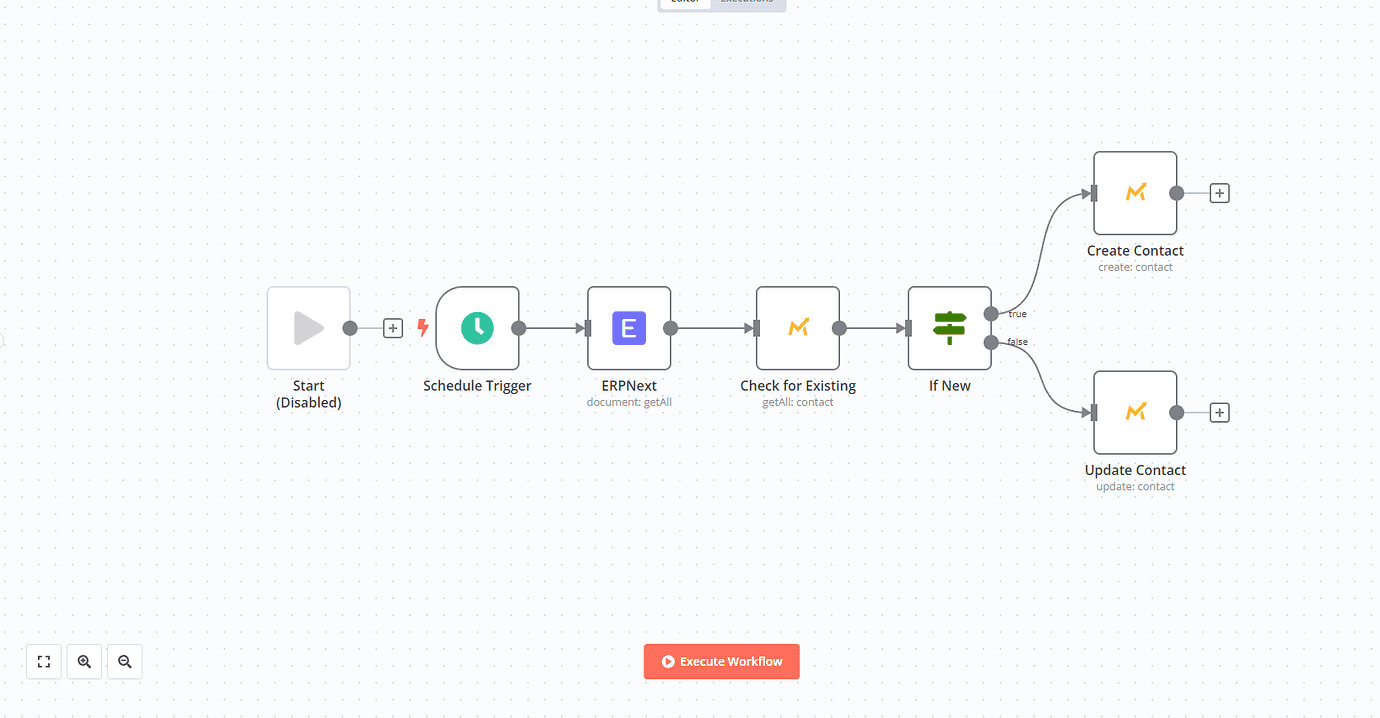The height and width of the screenshot is (718, 1380).
Task: Click the Schedule Trigger output connector dot
Action: click(x=519, y=328)
